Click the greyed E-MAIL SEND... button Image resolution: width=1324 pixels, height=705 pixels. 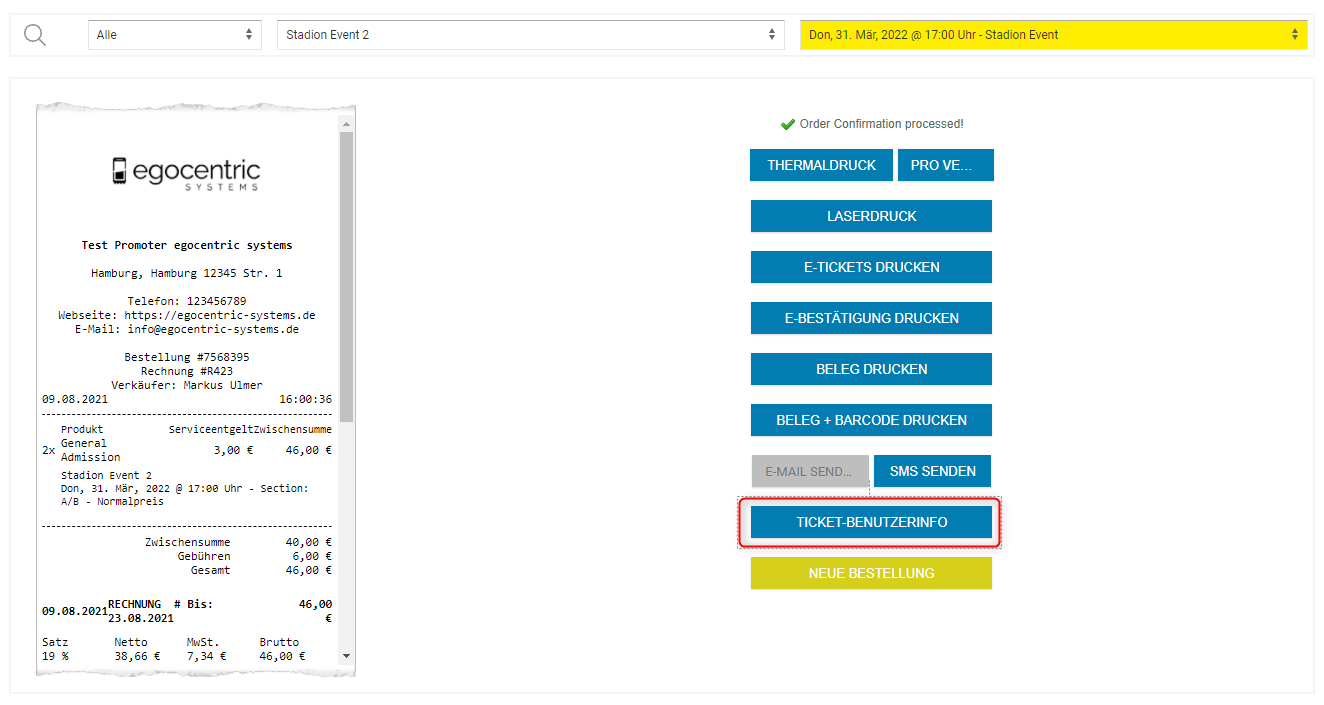click(809, 471)
